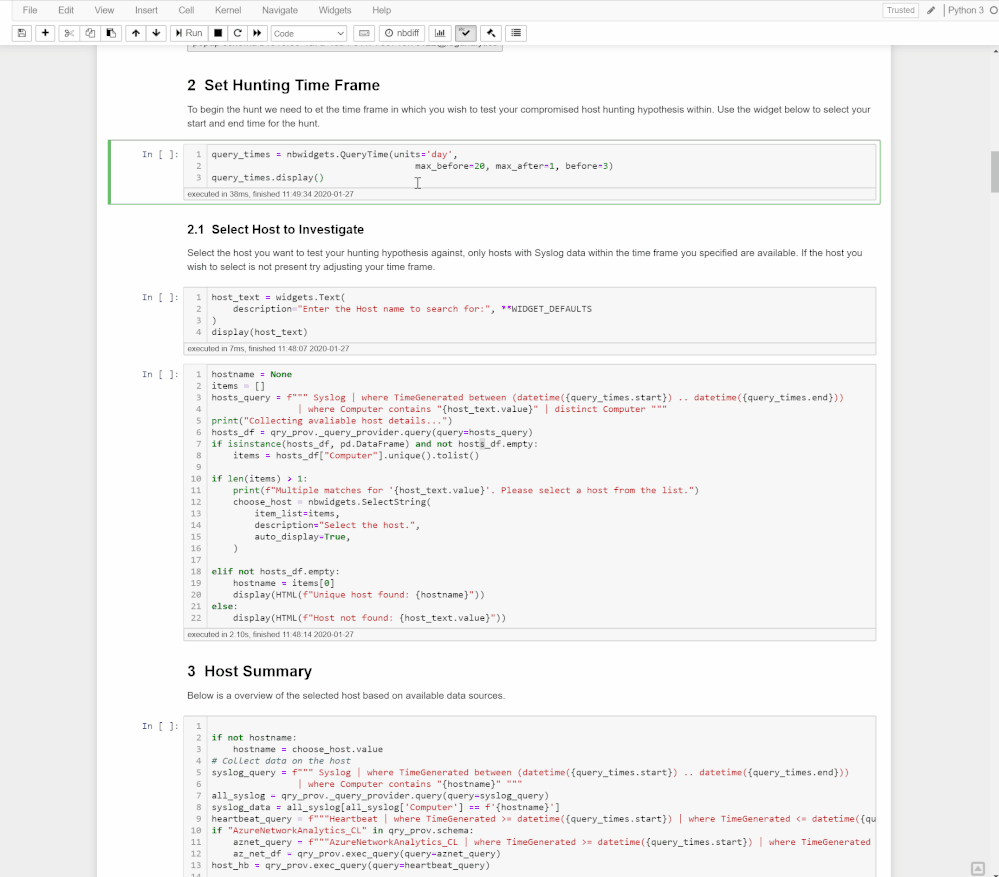This screenshot has height=877, width=999.
Task: Click the In [ ] prompt of host_text cell
Action: click(160, 297)
